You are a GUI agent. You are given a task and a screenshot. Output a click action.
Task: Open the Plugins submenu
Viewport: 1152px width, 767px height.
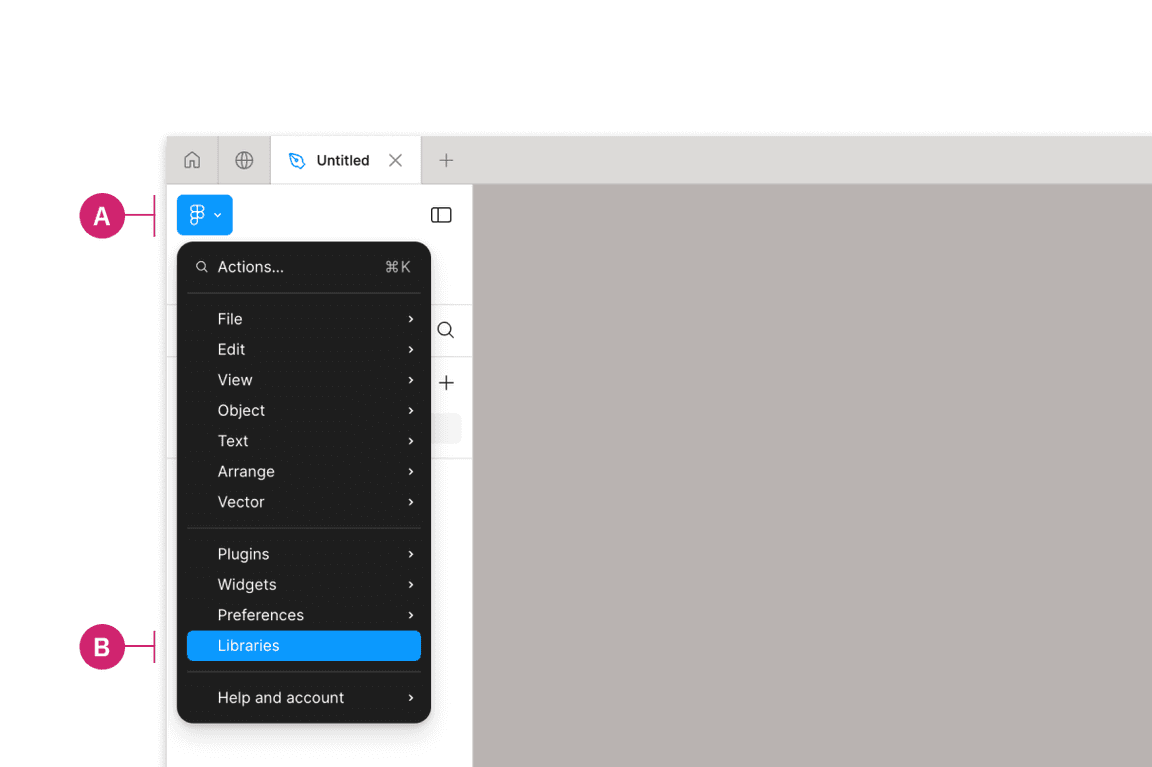(x=303, y=554)
